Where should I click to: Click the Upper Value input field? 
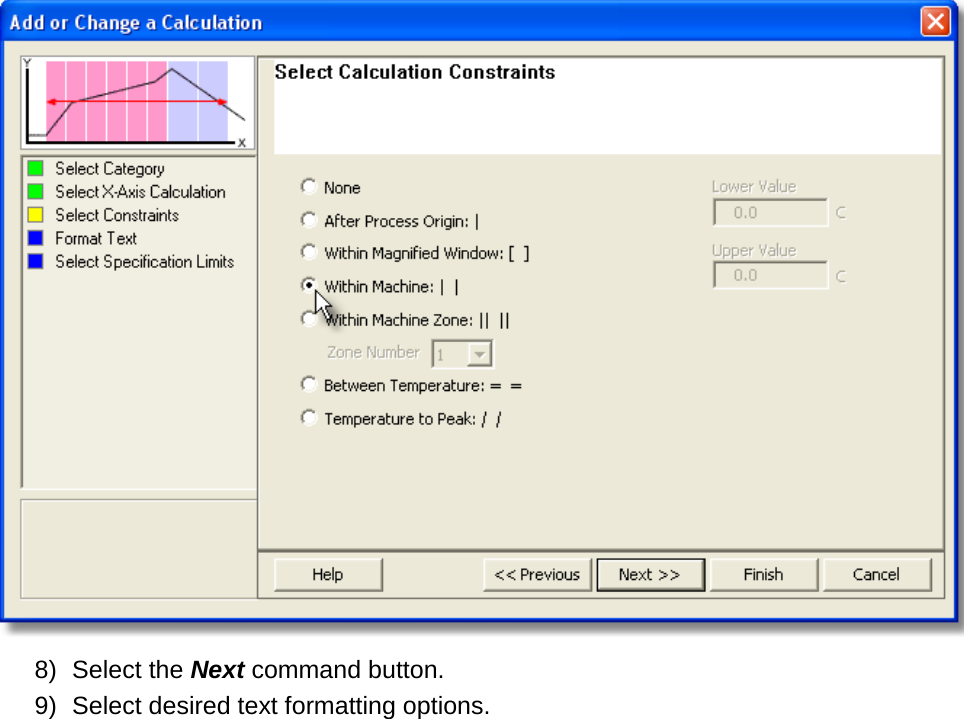770,275
